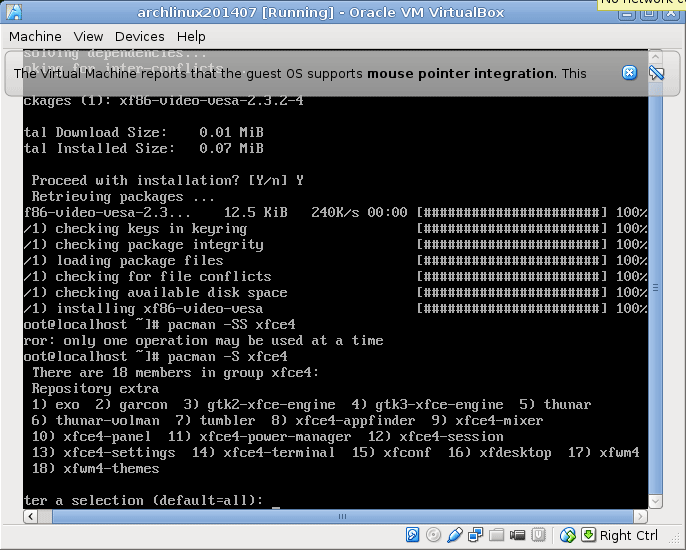Click '12) xfce4-session' package entry
This screenshot has width=686, height=550.
(435, 437)
